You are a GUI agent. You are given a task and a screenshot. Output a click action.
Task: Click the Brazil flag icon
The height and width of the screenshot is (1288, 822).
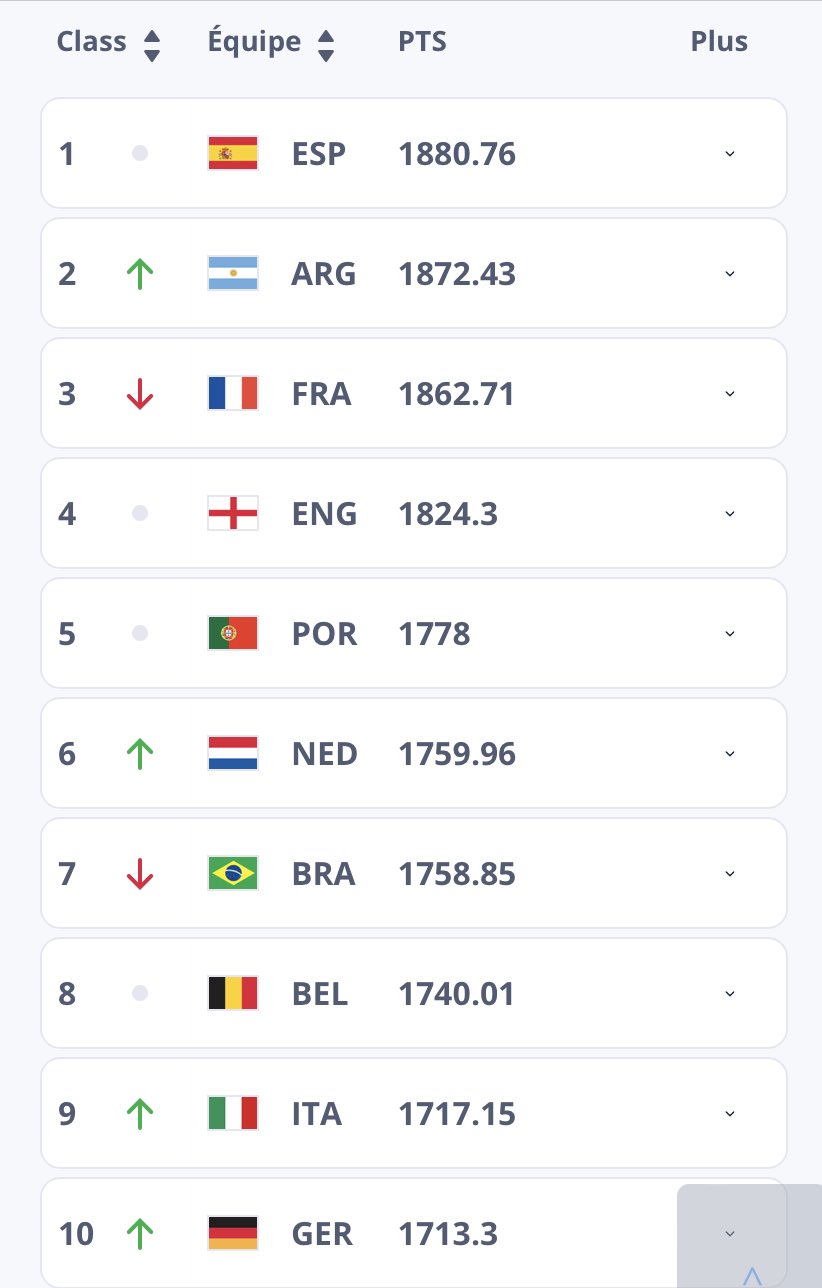pyautogui.click(x=233, y=874)
